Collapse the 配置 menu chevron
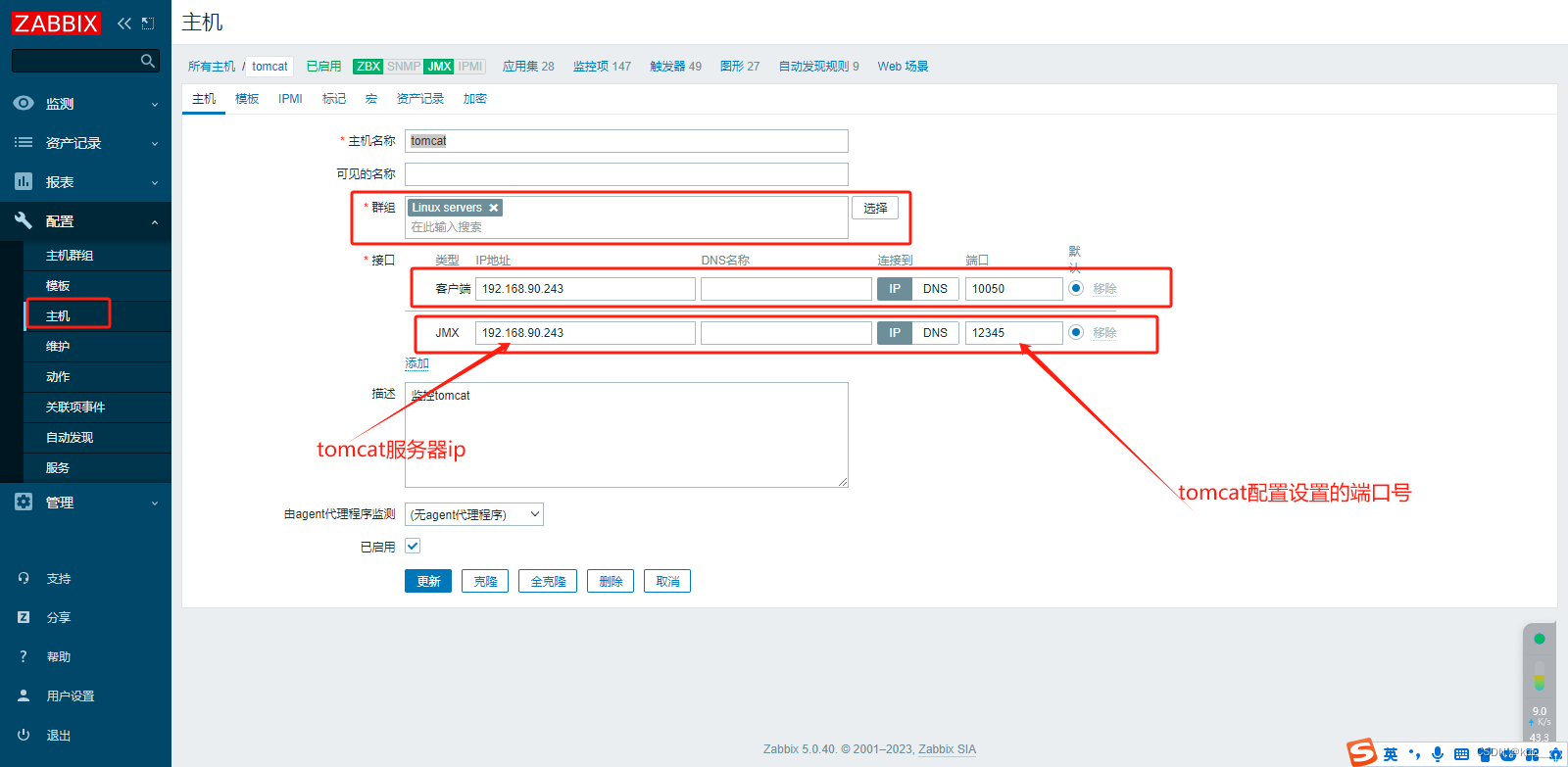Viewport: 1568px width, 767px height. 155,222
